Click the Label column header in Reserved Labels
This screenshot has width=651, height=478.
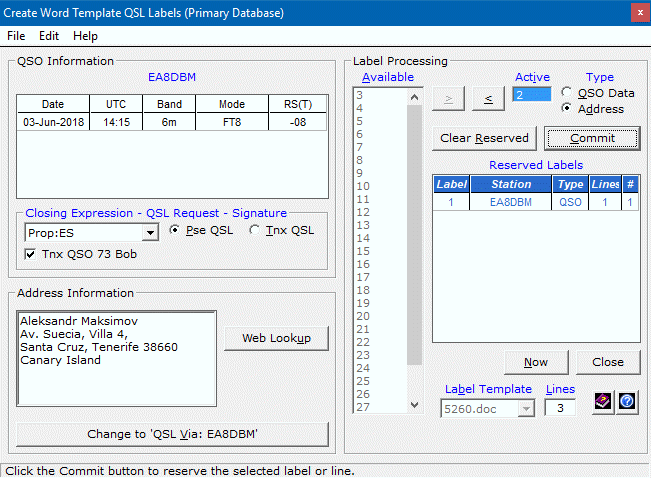451,184
